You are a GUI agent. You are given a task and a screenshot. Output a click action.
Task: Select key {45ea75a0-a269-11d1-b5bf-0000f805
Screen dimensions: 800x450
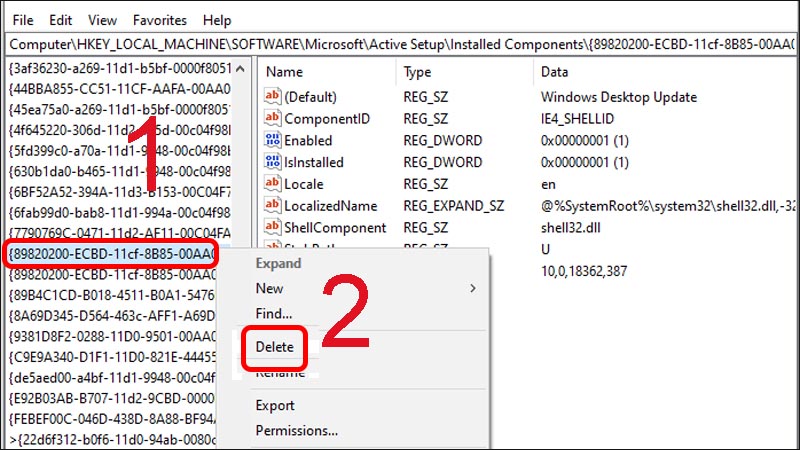[119, 109]
